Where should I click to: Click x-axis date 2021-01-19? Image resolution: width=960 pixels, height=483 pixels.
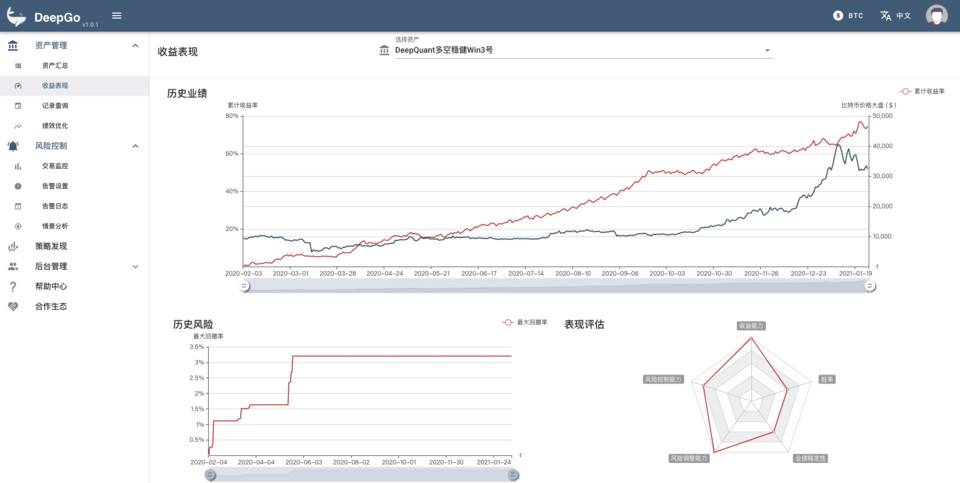(x=855, y=274)
